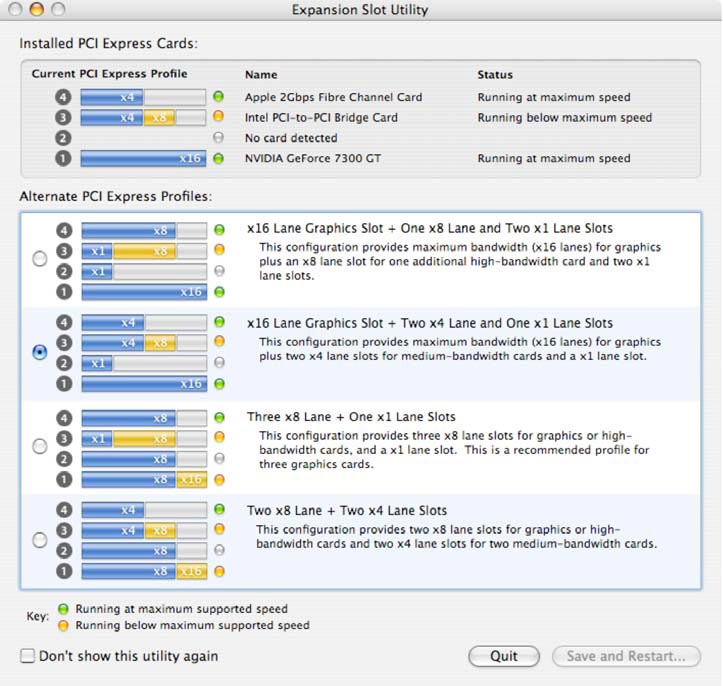Select the x16 Graphics plus One x8 Lane profile
Image resolution: width=723 pixels, height=686 pixels.
coord(40,258)
